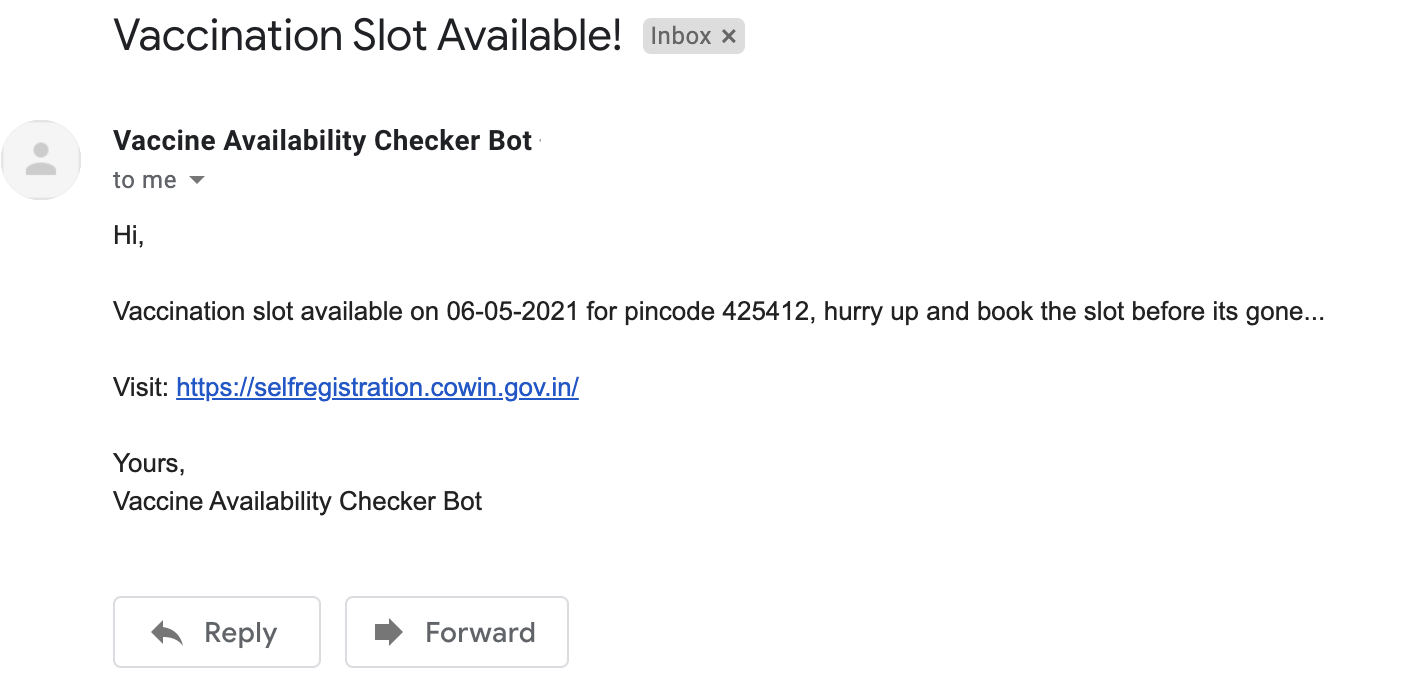Click sender name Vaccine Availability Checker Bot in header
The image size is (1408, 700).
323,141
